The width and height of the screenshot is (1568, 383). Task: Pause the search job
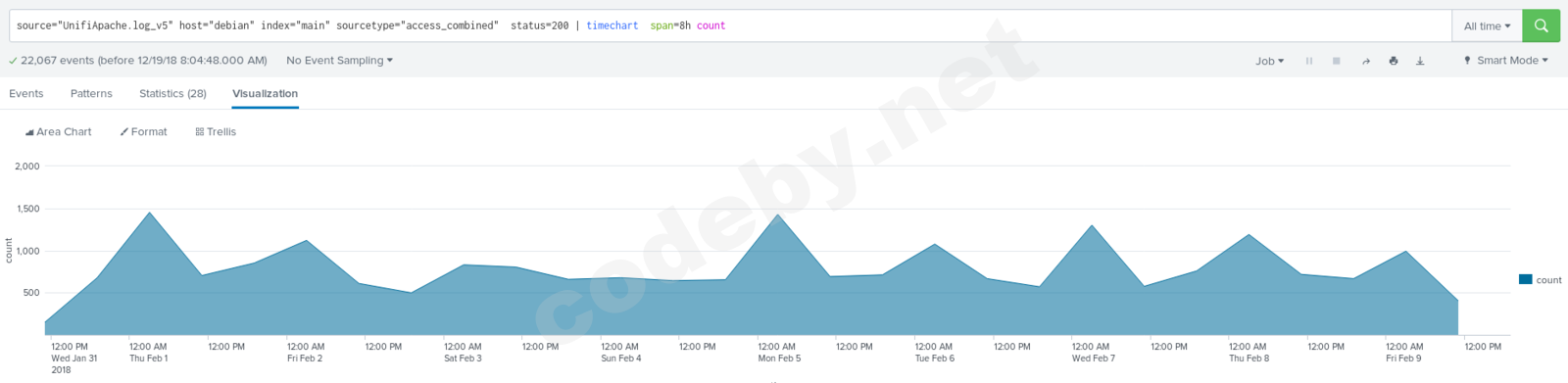(x=1309, y=61)
